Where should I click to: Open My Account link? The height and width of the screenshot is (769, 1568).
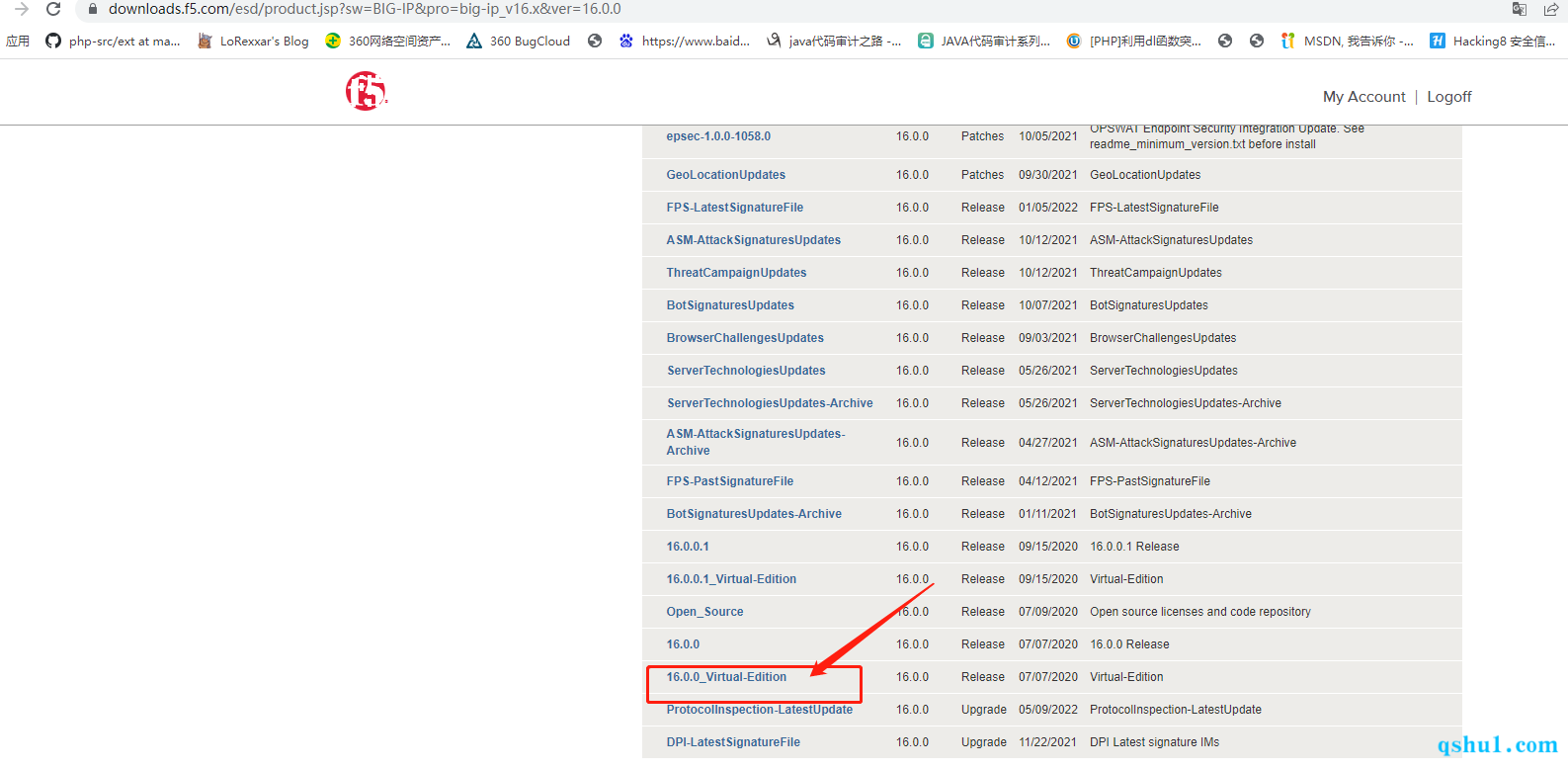pos(1363,97)
